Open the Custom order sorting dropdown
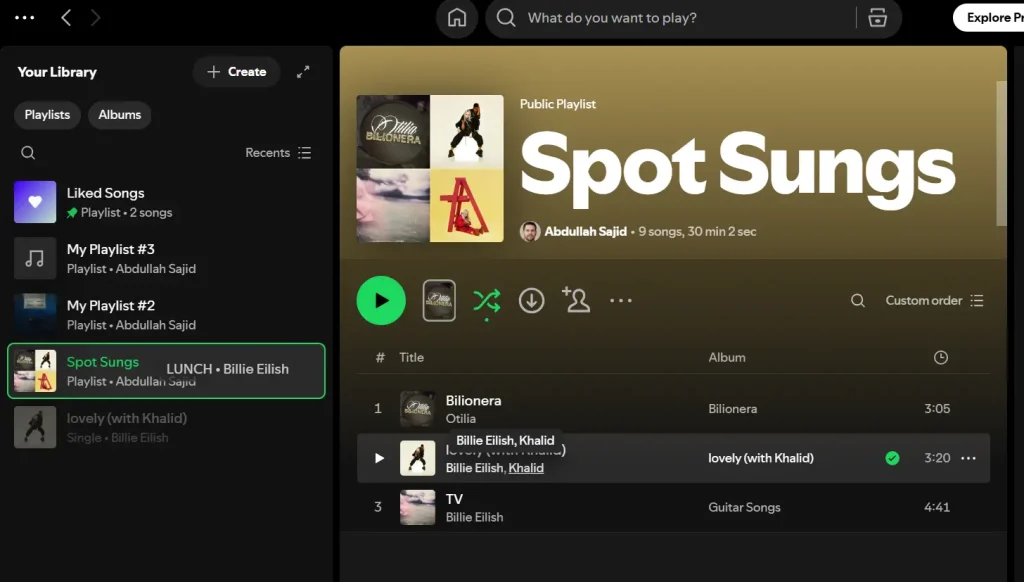Screen dimensions: 1024x582 tap(924, 300)
